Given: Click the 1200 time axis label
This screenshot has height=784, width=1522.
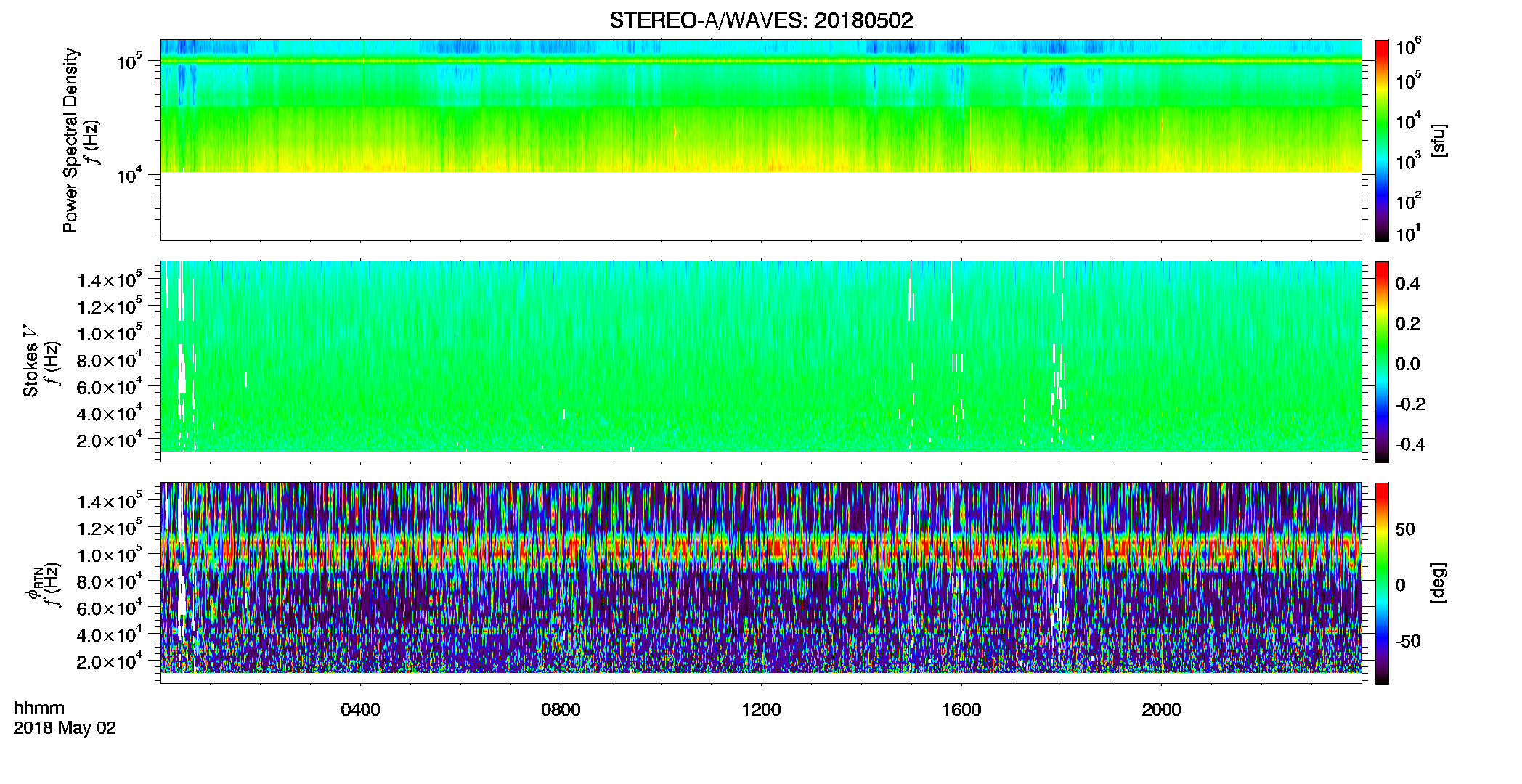Looking at the screenshot, I should (x=761, y=710).
